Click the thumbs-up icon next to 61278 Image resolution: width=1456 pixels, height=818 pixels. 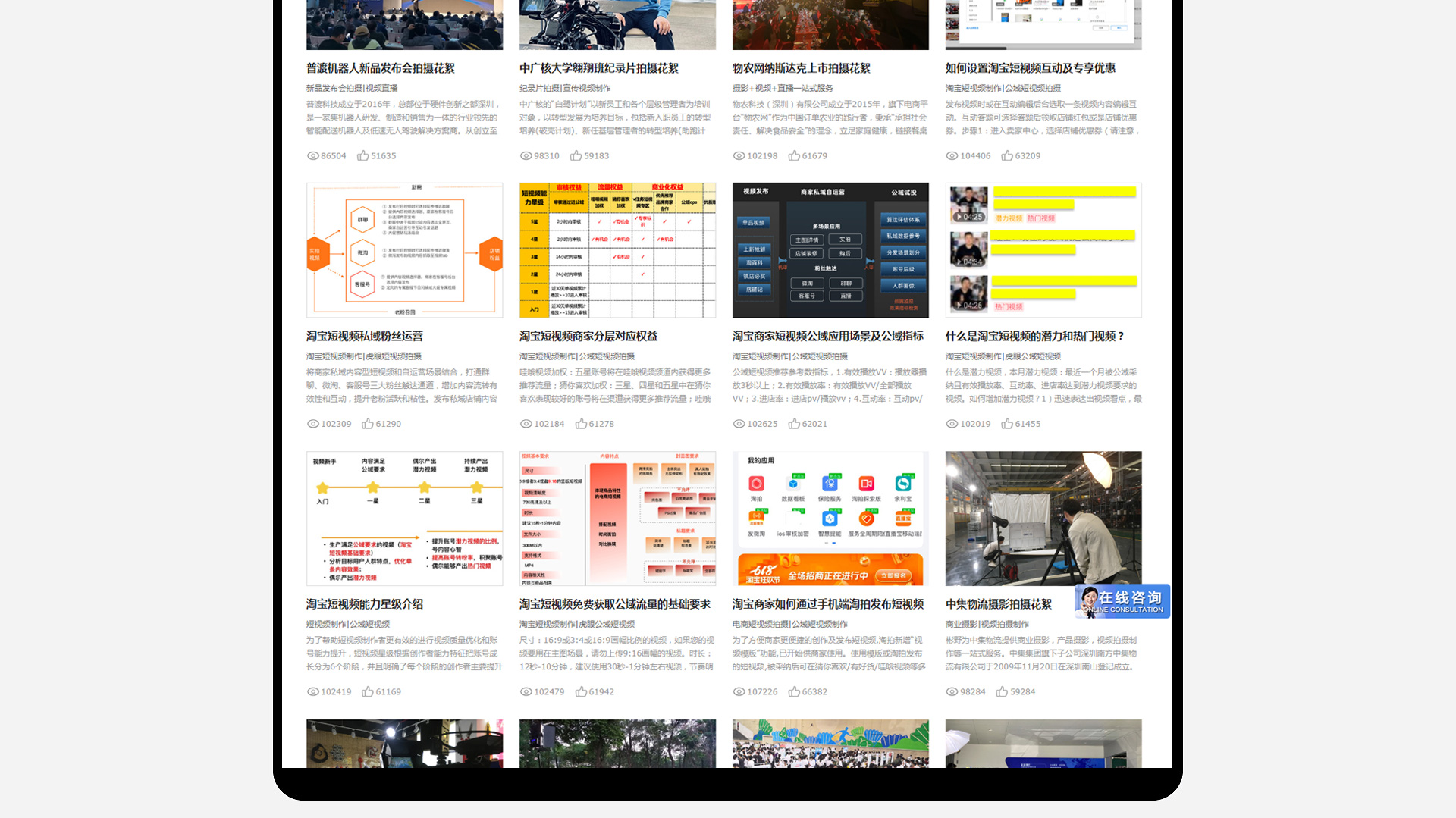click(x=581, y=424)
